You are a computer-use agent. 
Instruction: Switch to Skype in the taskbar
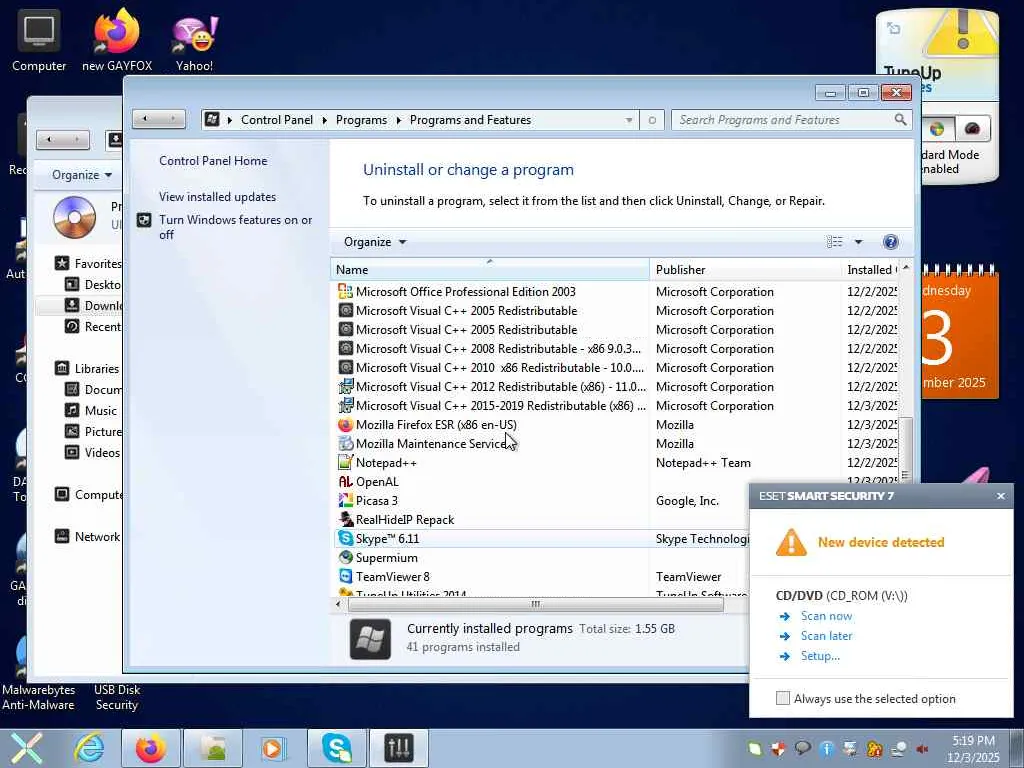[336, 748]
